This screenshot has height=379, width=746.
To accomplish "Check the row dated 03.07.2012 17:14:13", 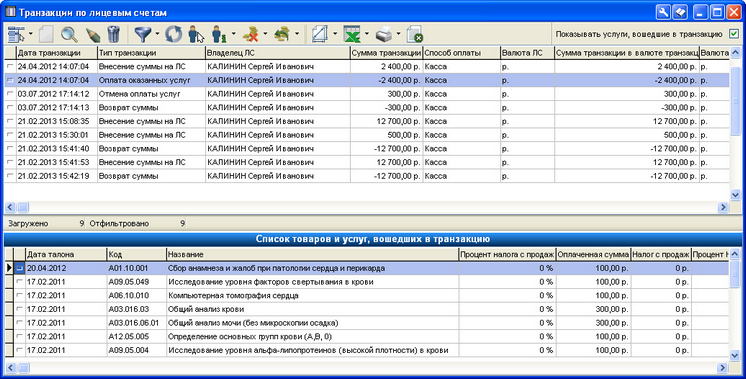I will (10, 107).
